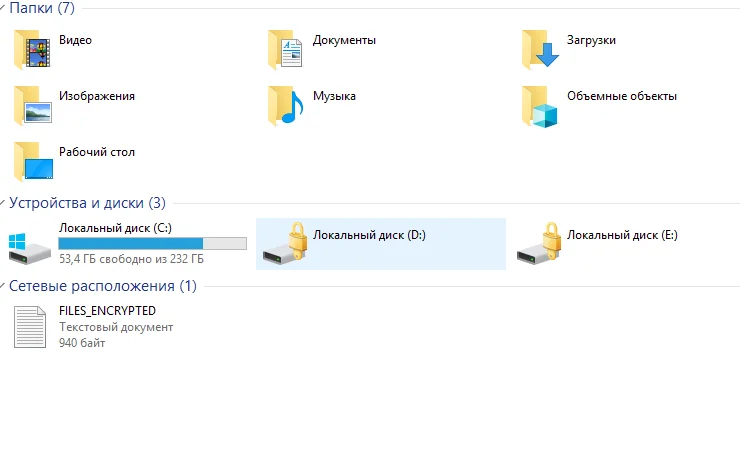Open the Документы folder icon

[x=285, y=49]
